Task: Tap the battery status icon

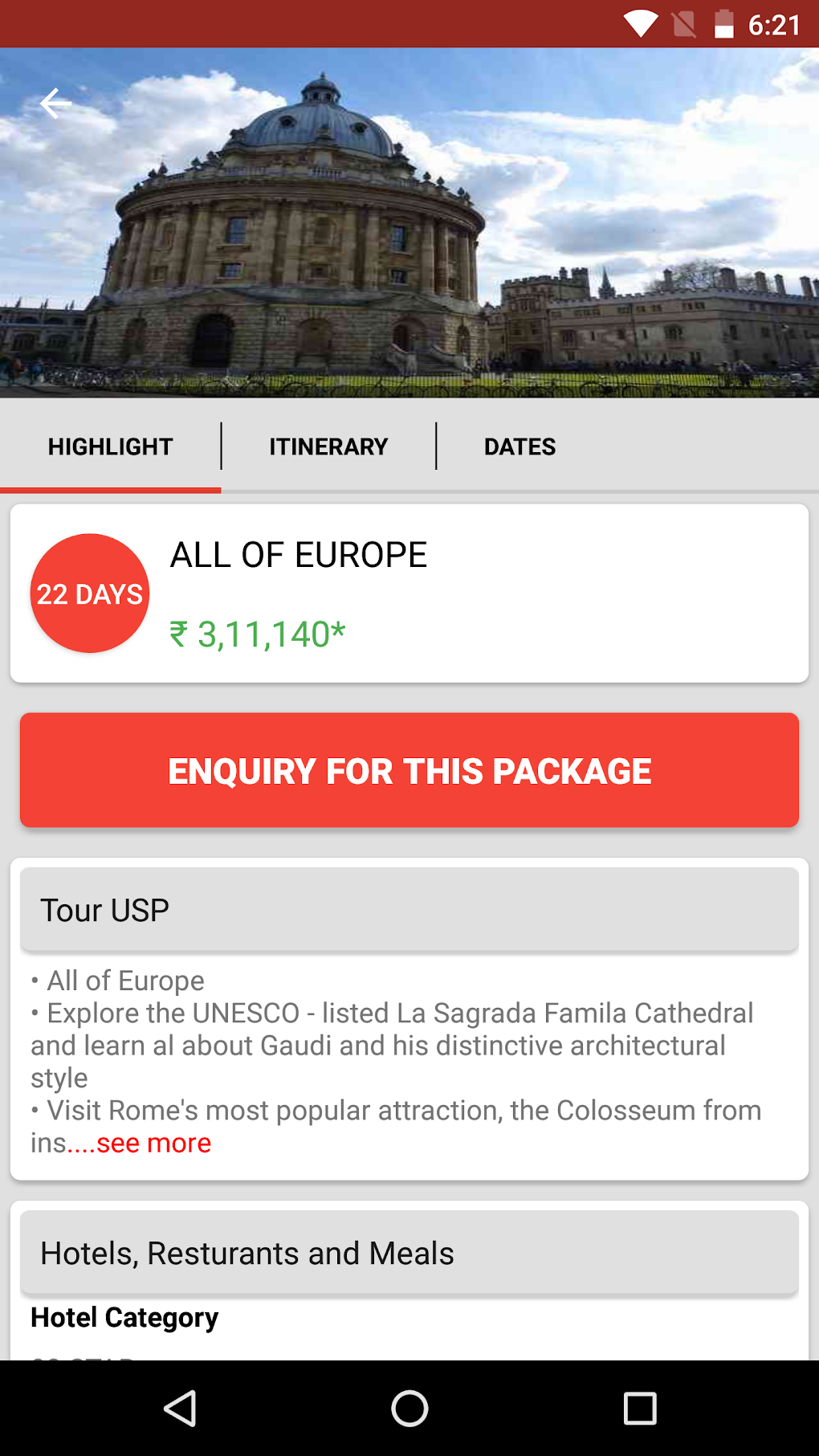Action: click(x=723, y=24)
